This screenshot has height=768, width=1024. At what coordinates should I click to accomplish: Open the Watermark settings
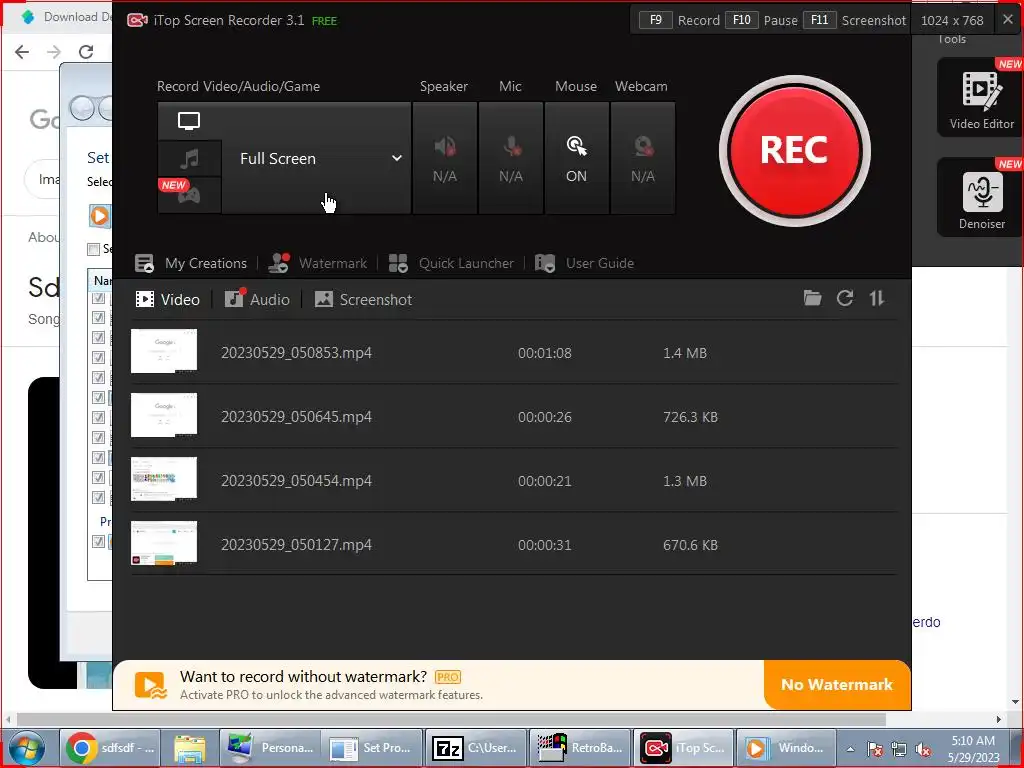(x=318, y=263)
